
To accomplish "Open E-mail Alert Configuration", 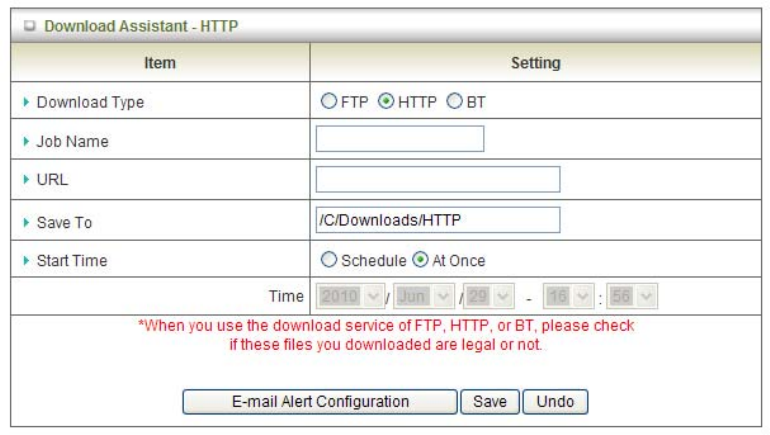I will coord(320,402).
